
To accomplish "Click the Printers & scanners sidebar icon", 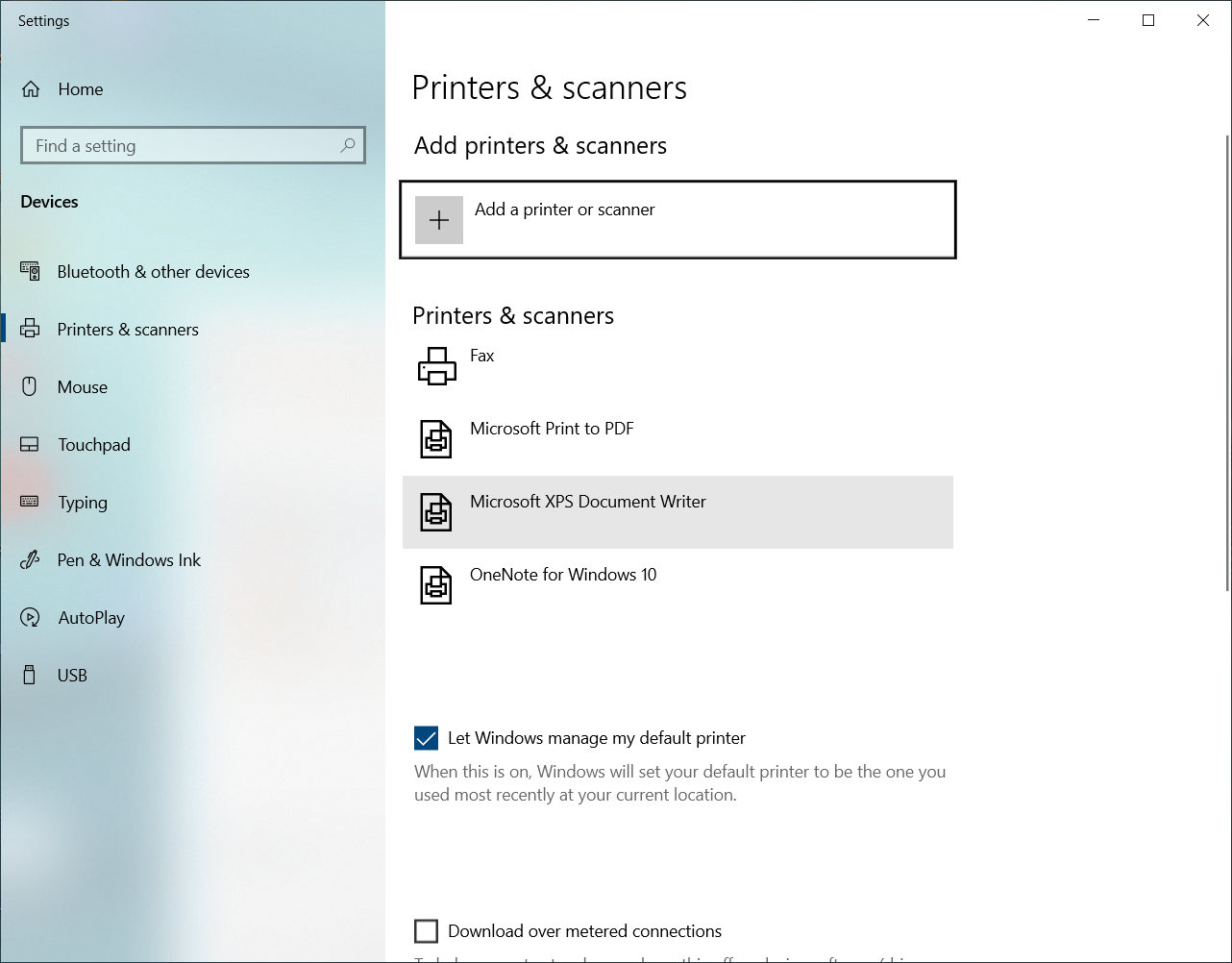I will (x=31, y=329).
